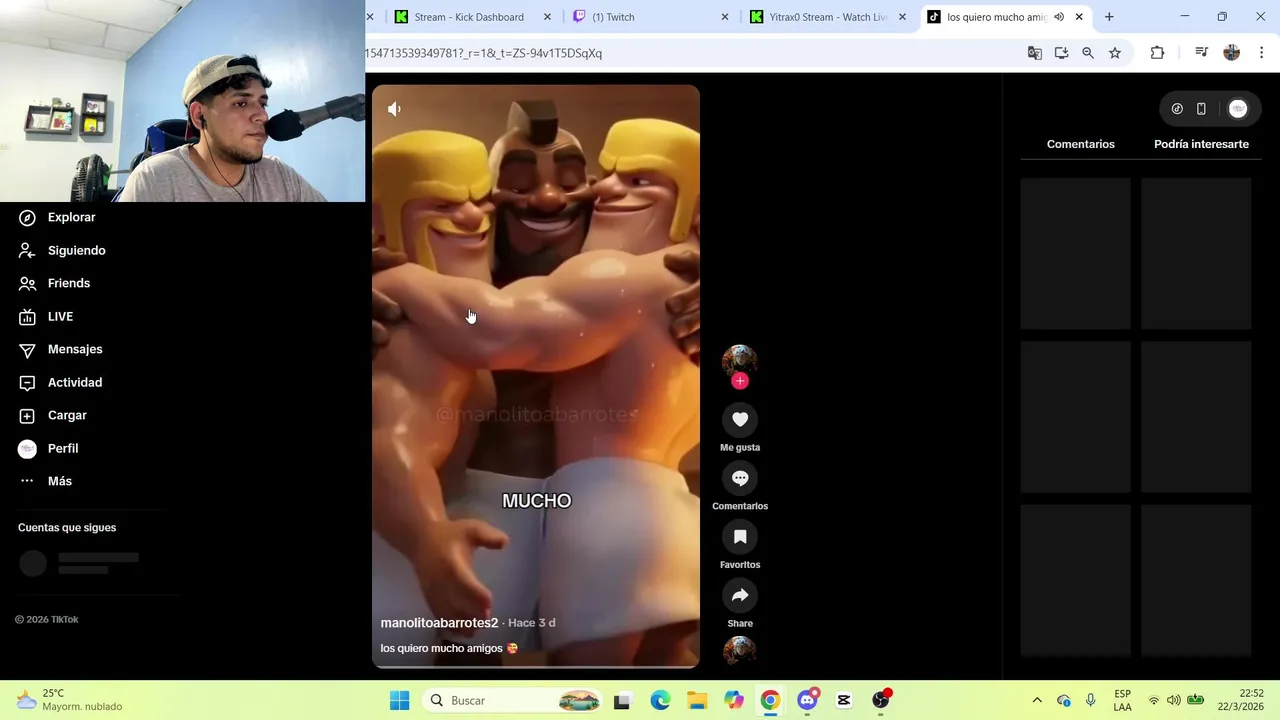Switch to the (1) Twitch tab

613,17
